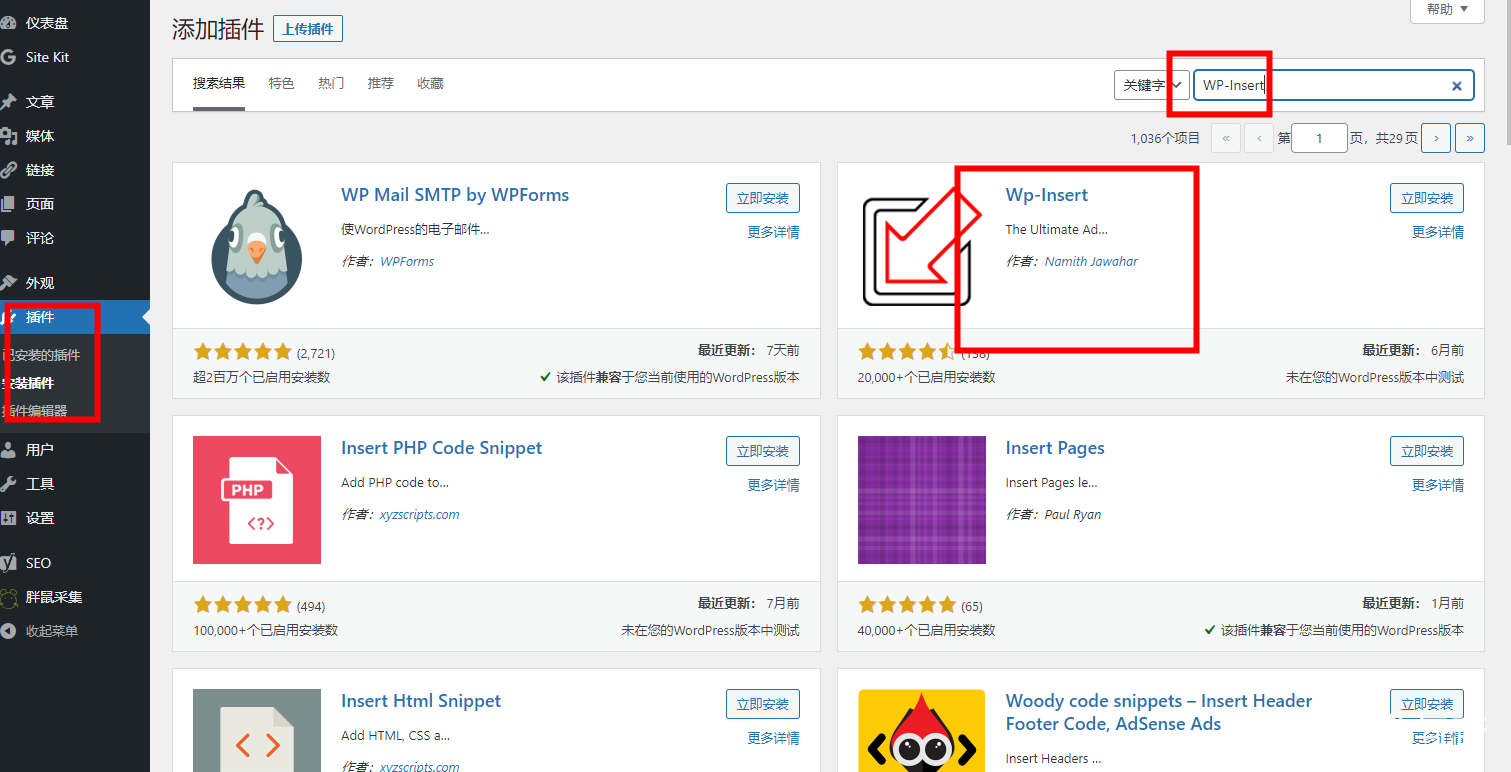The image size is (1511, 772).
Task: Click the Insert Pages five-star rating
Action: point(907,605)
